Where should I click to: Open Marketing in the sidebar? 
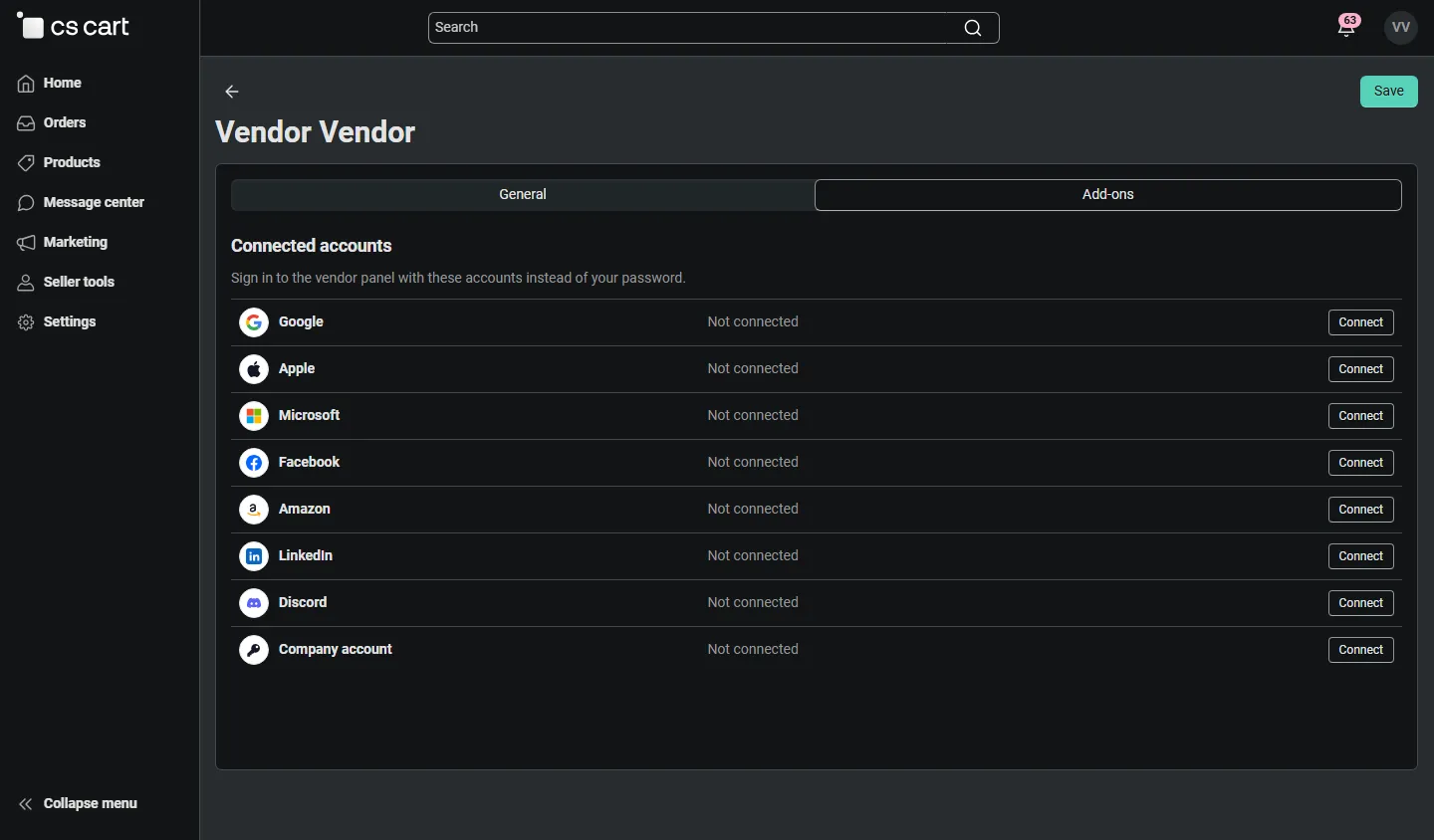point(62,243)
